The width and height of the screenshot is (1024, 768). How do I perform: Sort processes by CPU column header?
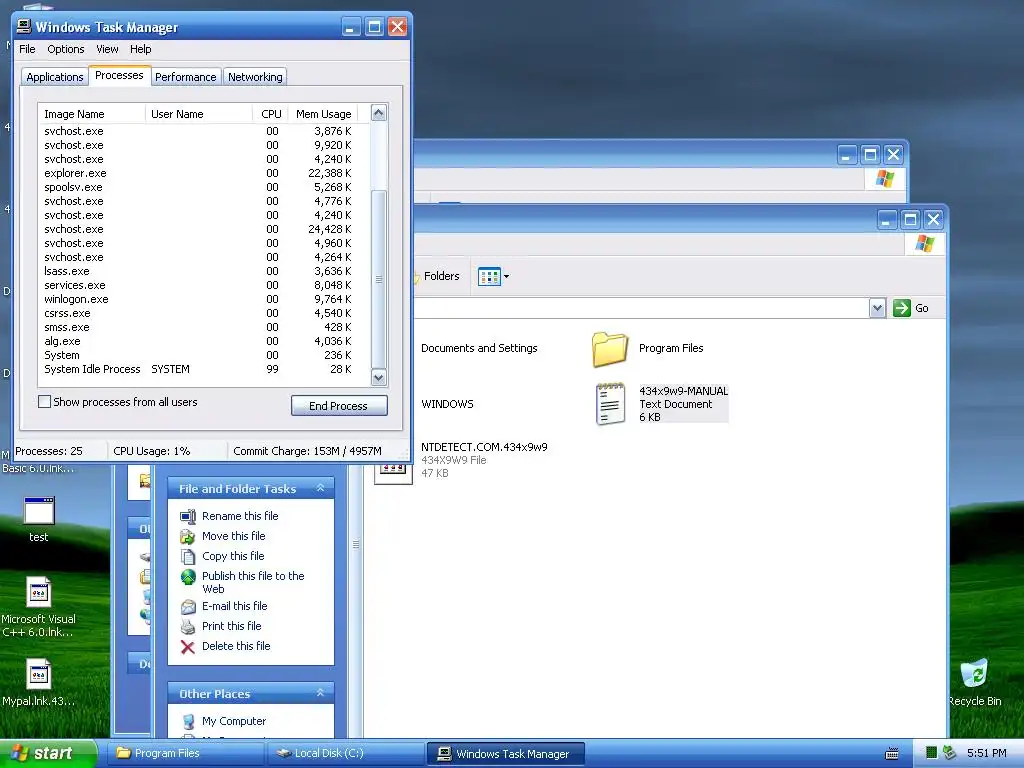[x=270, y=114]
